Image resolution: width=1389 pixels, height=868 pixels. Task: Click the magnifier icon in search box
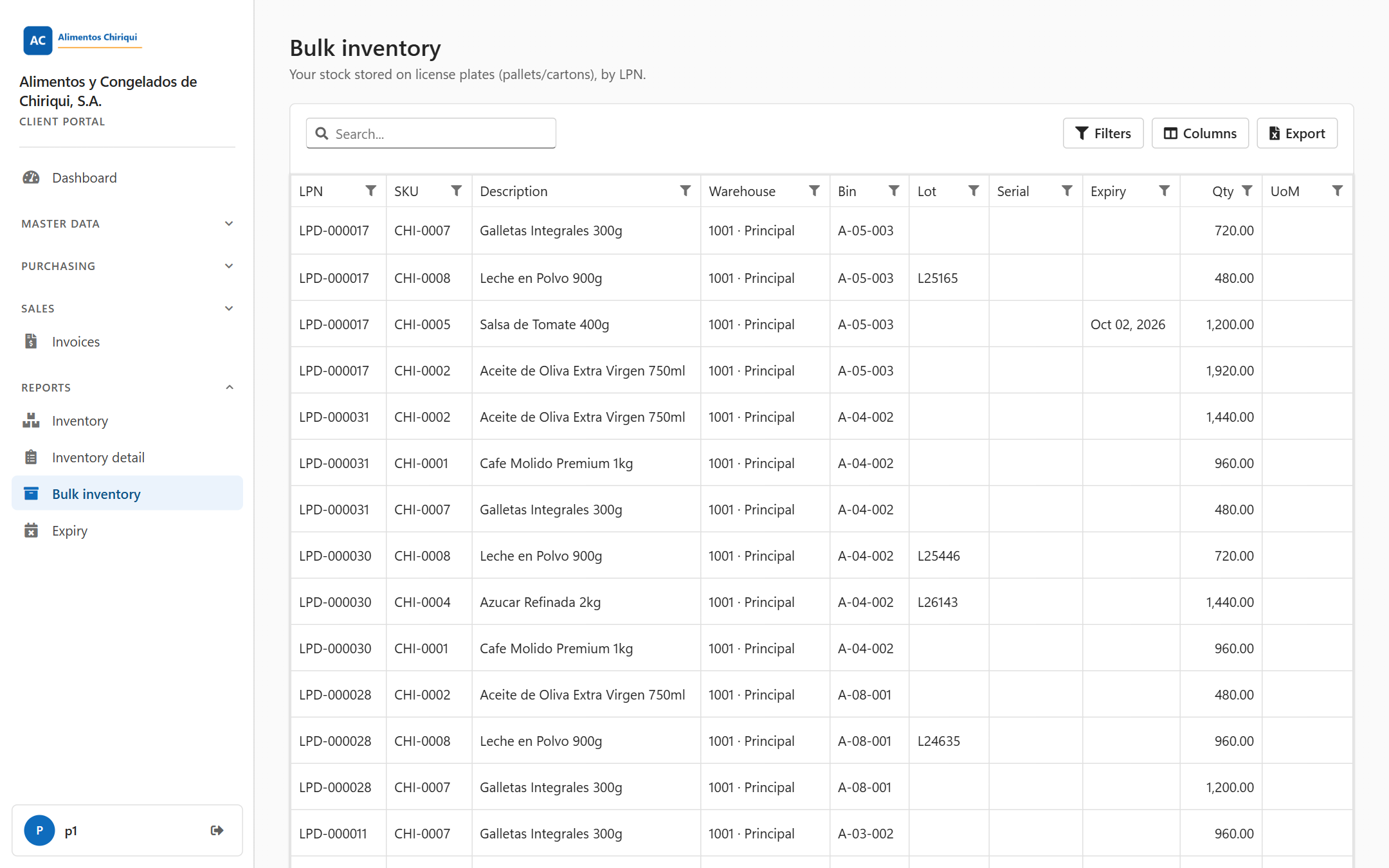point(322,134)
